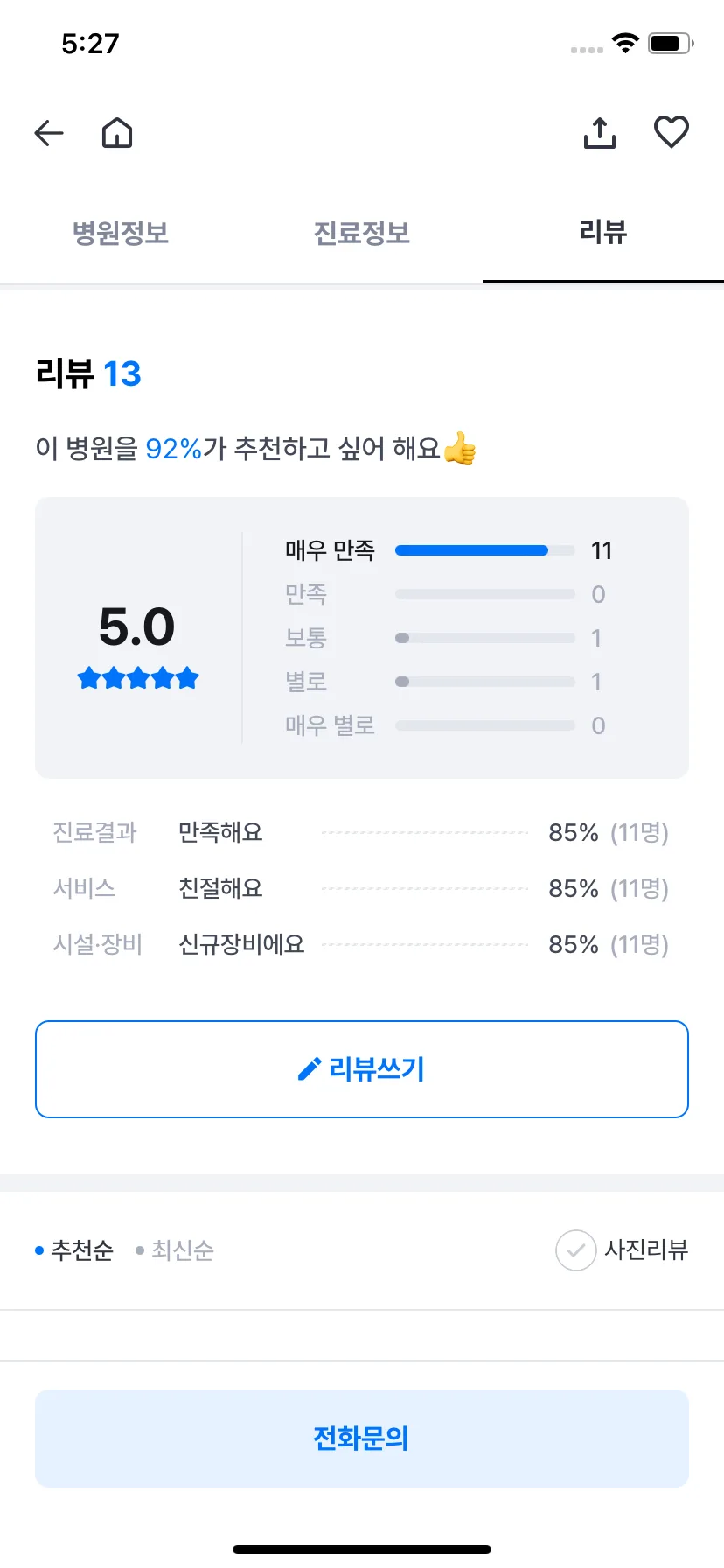The image size is (724, 1568).
Task: Open the 리뷰 tab
Action: (603, 233)
